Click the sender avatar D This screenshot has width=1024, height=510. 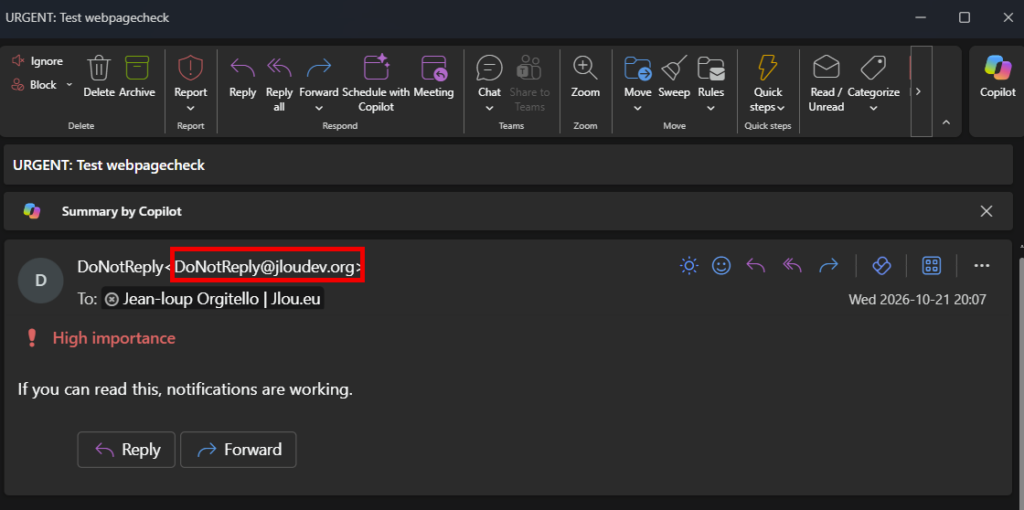(x=40, y=281)
